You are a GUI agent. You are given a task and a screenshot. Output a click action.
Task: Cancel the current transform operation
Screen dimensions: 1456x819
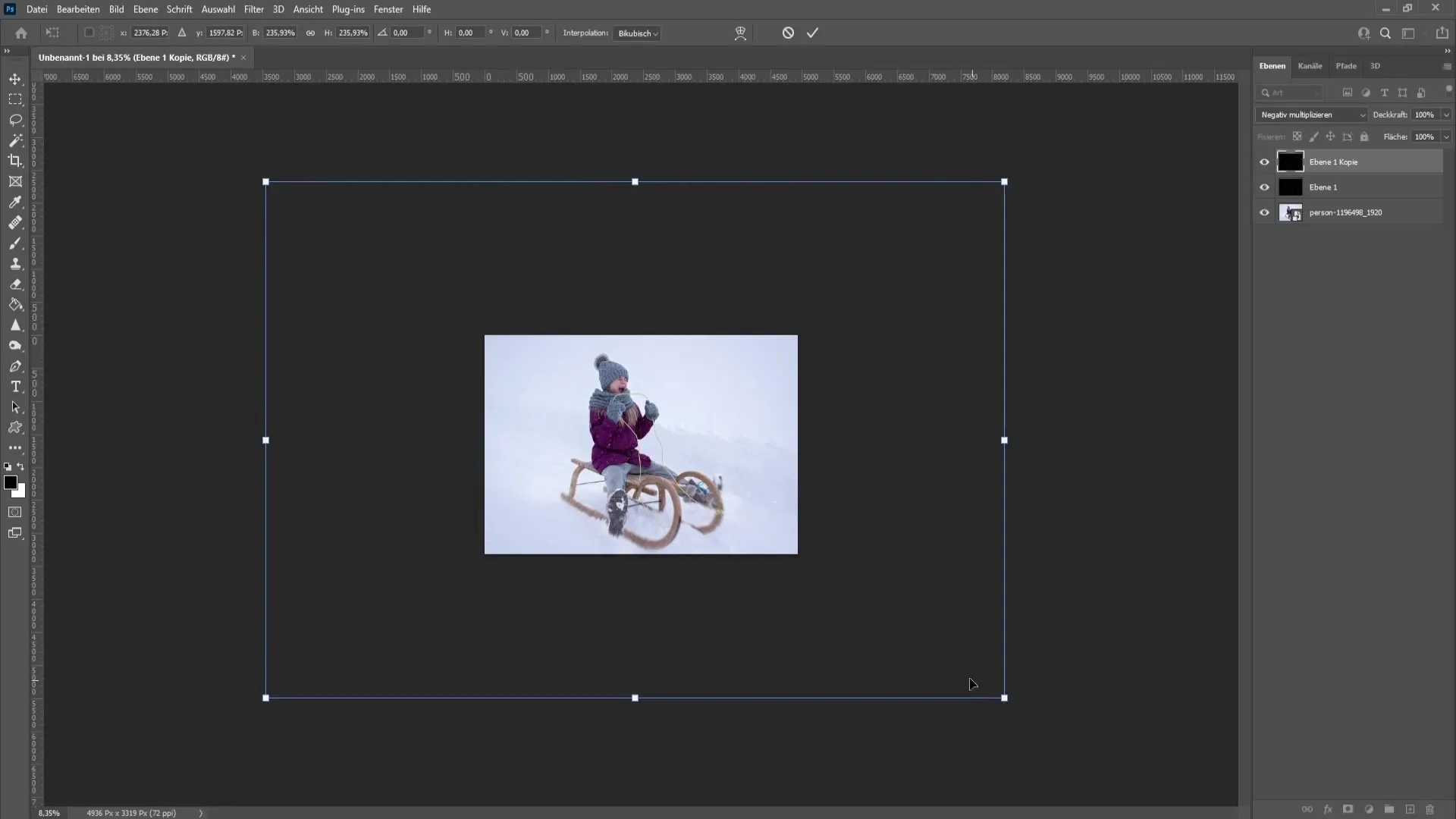pyautogui.click(x=787, y=33)
